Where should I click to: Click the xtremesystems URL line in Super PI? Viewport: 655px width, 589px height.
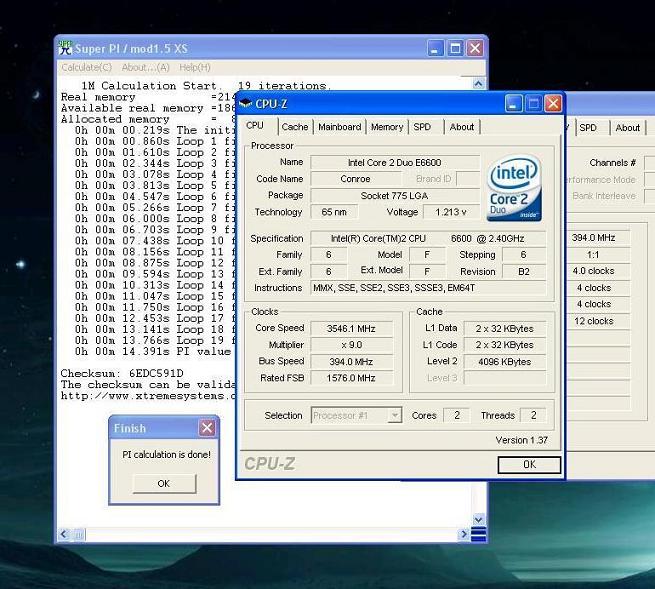tap(148, 396)
